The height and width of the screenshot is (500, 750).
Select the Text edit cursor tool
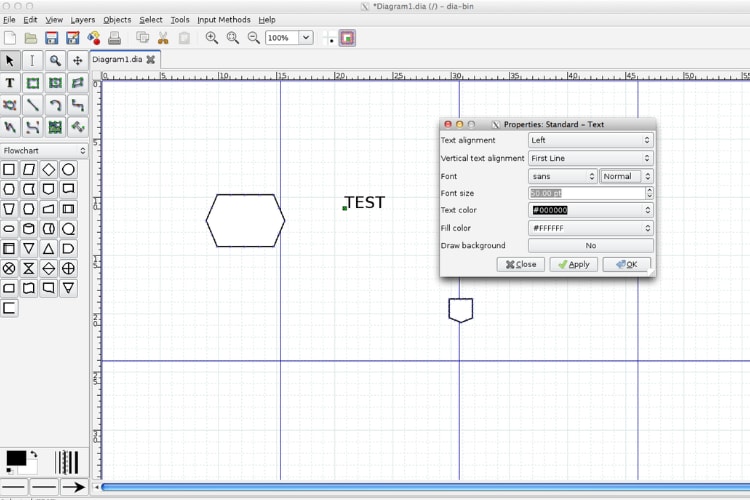[x=32, y=61]
